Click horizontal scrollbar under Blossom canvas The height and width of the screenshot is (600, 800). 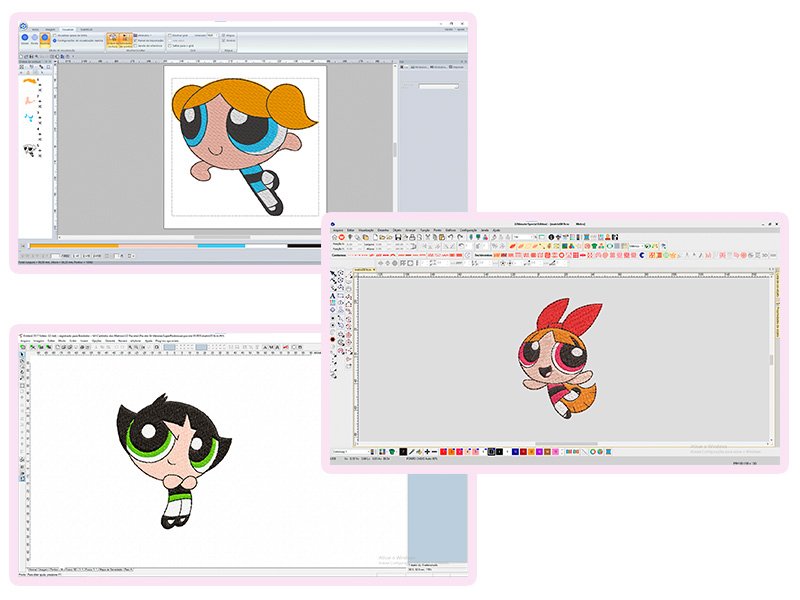tap(565, 444)
